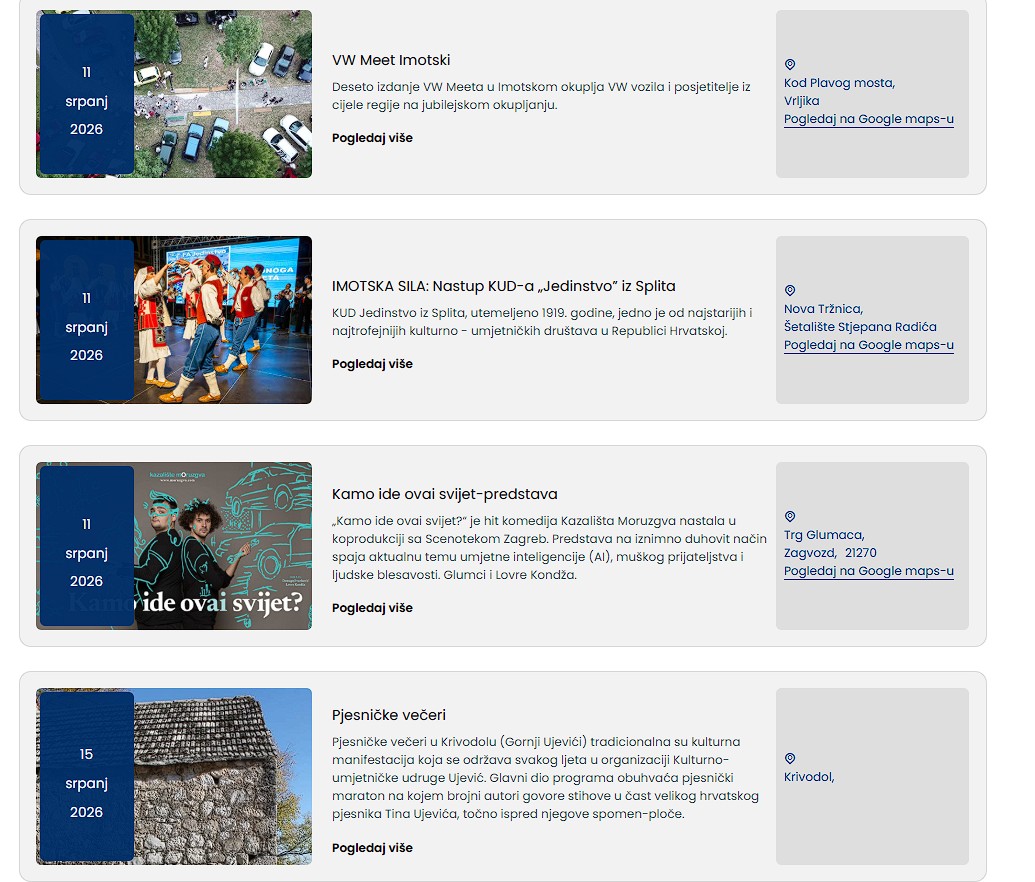1035x882 pixels.
Task: Open VW Meet Imotski event title
Action: click(391, 60)
